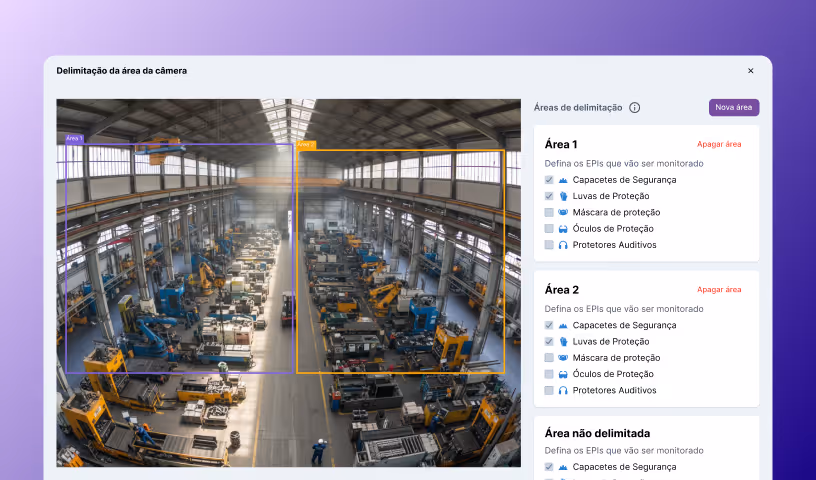Screen dimensions: 816x480
Task: Click the headphones icon in Área 2
Action: click(x=563, y=390)
